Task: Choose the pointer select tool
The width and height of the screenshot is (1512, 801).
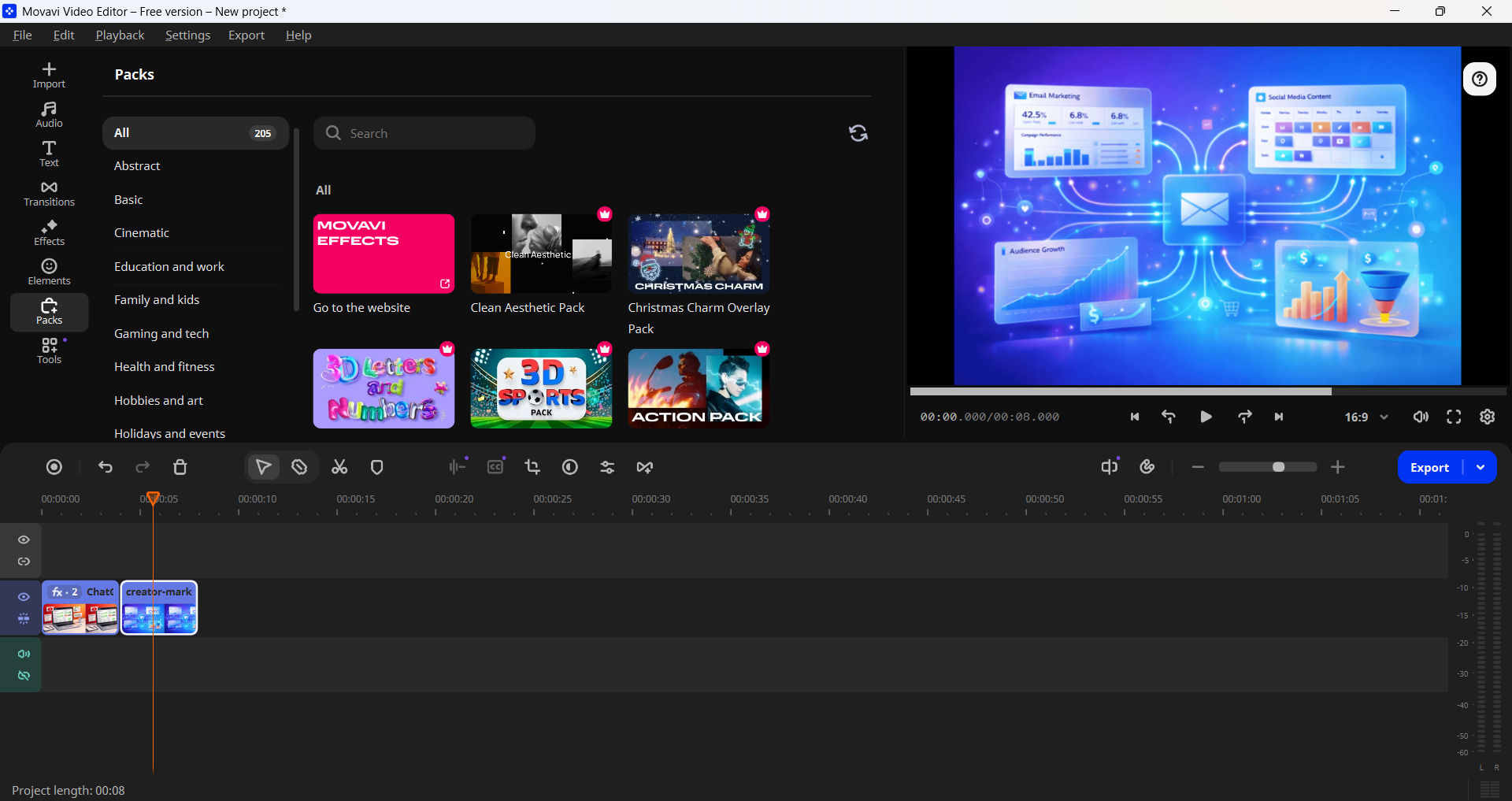Action: pos(263,467)
